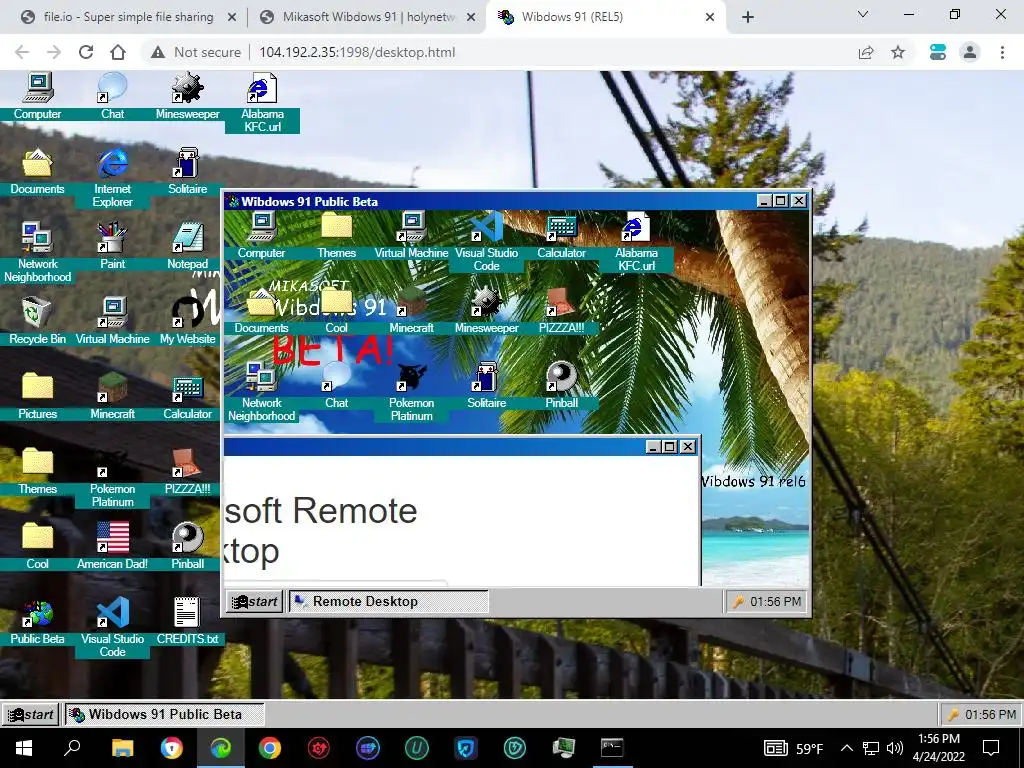
Task: Switch to Mikasoft Wibdows 91 browser tab
Action: 368,17
